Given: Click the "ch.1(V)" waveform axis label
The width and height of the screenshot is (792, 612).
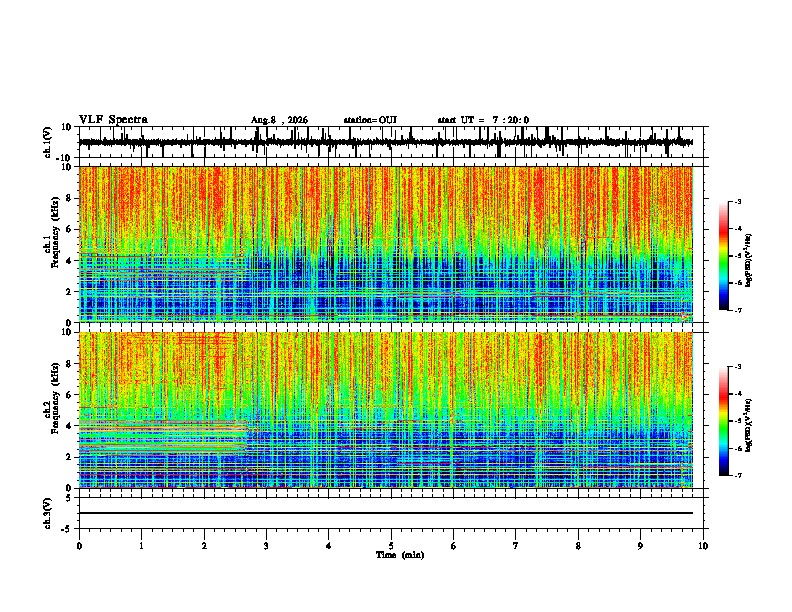Looking at the screenshot, I should click(x=48, y=142).
